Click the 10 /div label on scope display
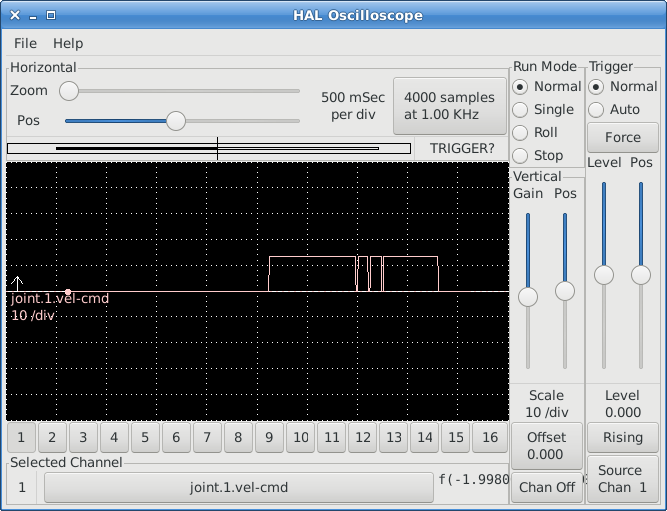This screenshot has height=511, width=667. 33,316
